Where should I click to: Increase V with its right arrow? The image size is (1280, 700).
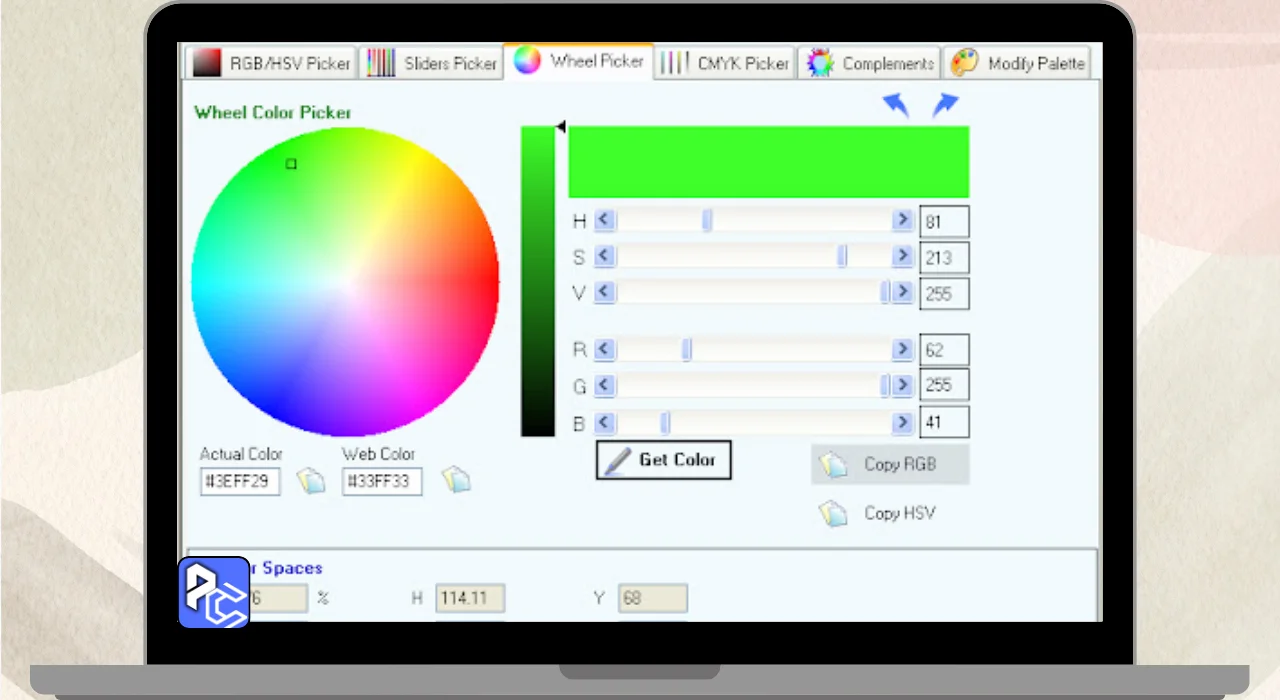point(903,293)
